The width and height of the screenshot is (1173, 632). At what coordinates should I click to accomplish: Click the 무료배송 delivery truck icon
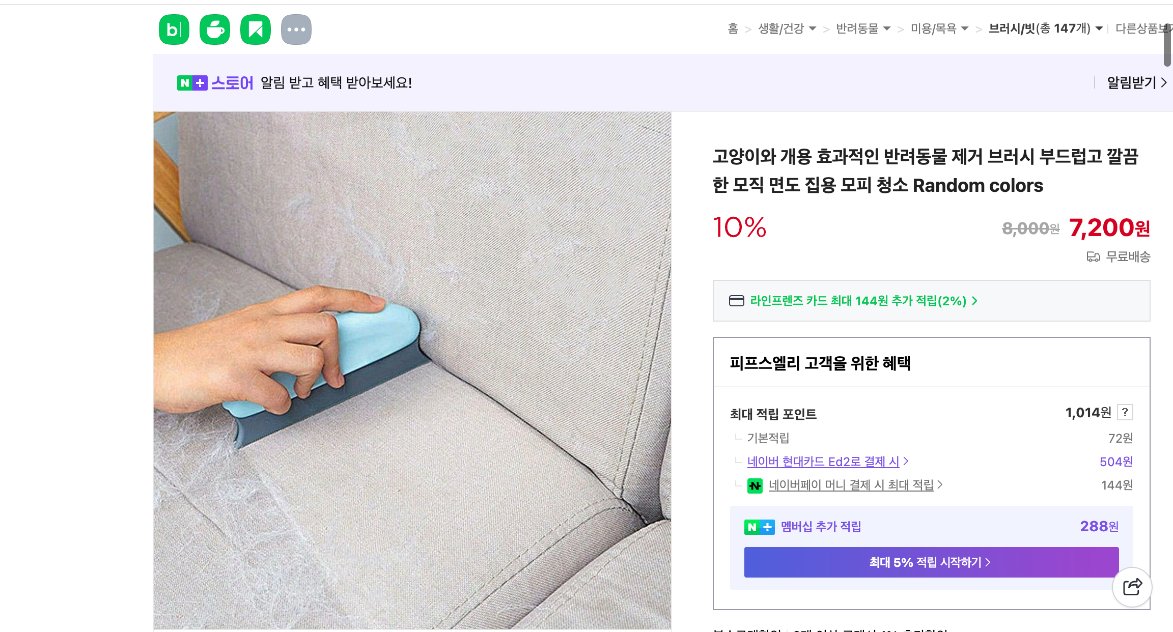pyautogui.click(x=1093, y=257)
